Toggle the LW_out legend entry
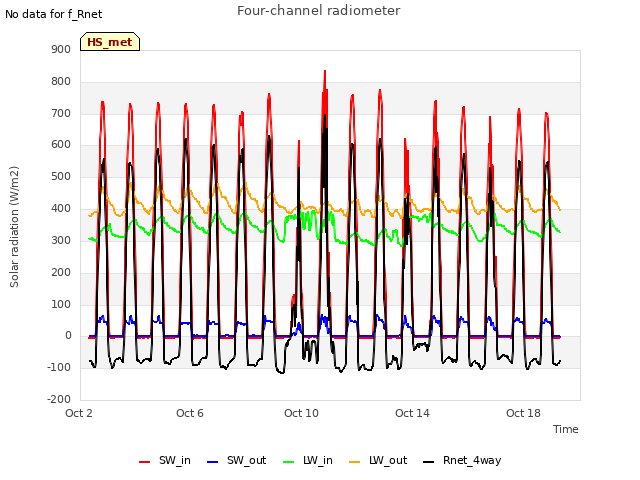Viewport: 640px width, 480px height. (x=378, y=461)
